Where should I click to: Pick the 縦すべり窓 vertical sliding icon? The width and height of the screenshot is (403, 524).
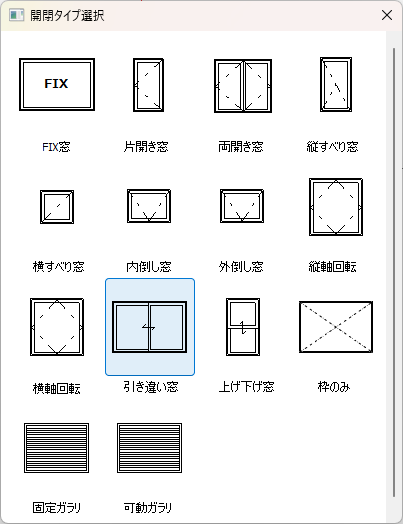tap(336, 84)
